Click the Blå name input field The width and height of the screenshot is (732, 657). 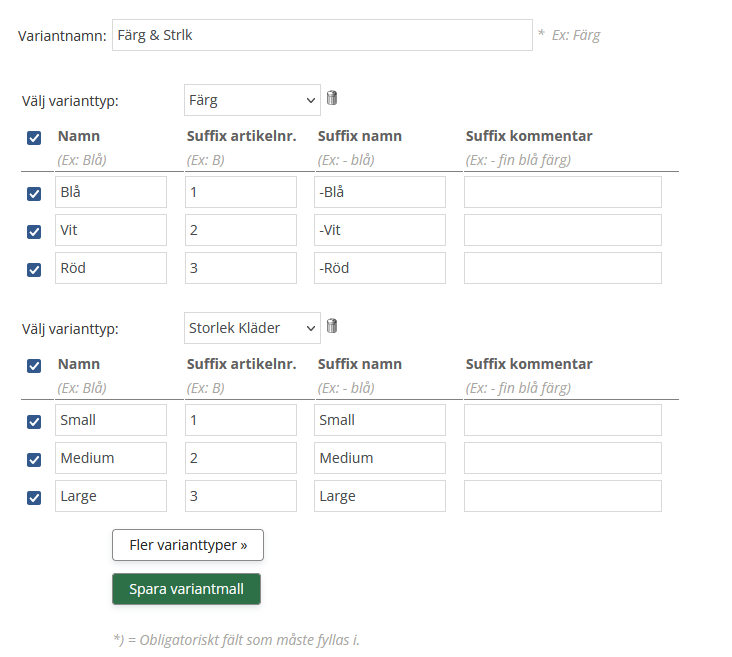111,192
